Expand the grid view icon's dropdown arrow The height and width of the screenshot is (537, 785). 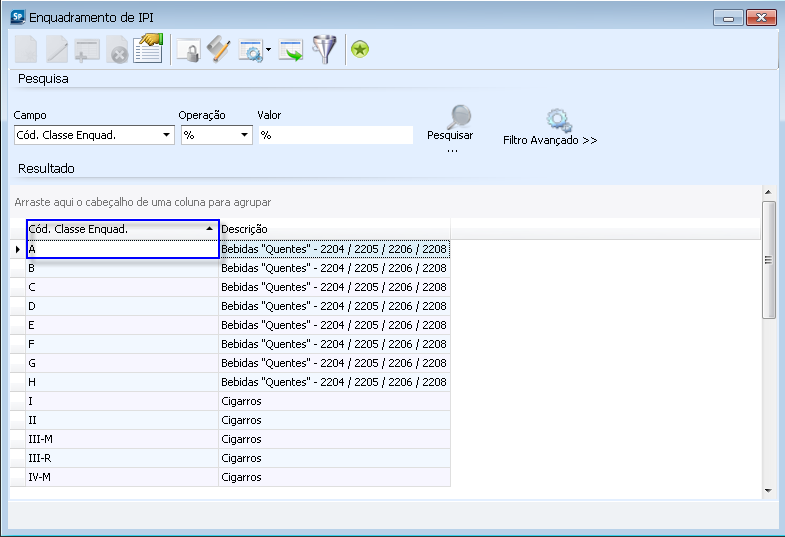[x=269, y=50]
